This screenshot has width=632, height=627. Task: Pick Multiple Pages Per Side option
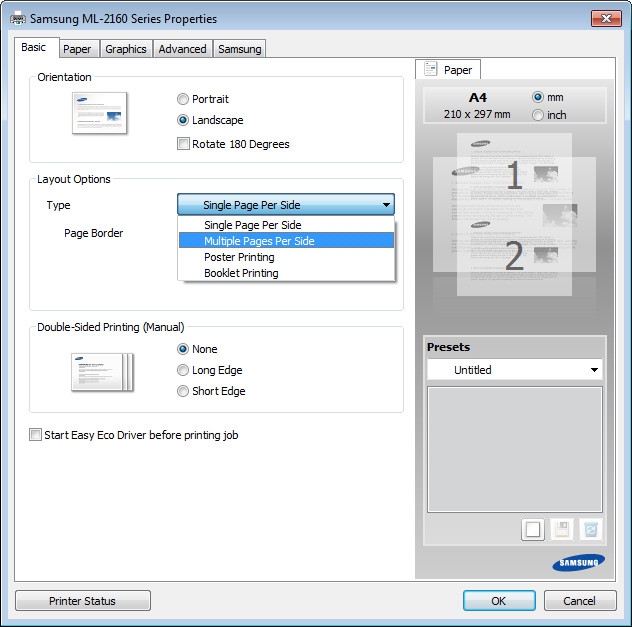286,241
